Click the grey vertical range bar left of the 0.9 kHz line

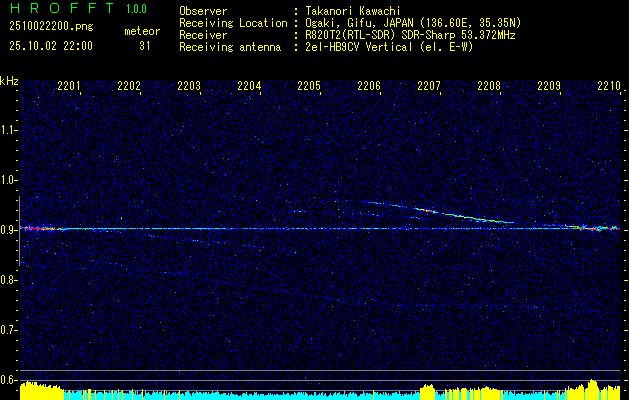pyautogui.click(x=19, y=231)
